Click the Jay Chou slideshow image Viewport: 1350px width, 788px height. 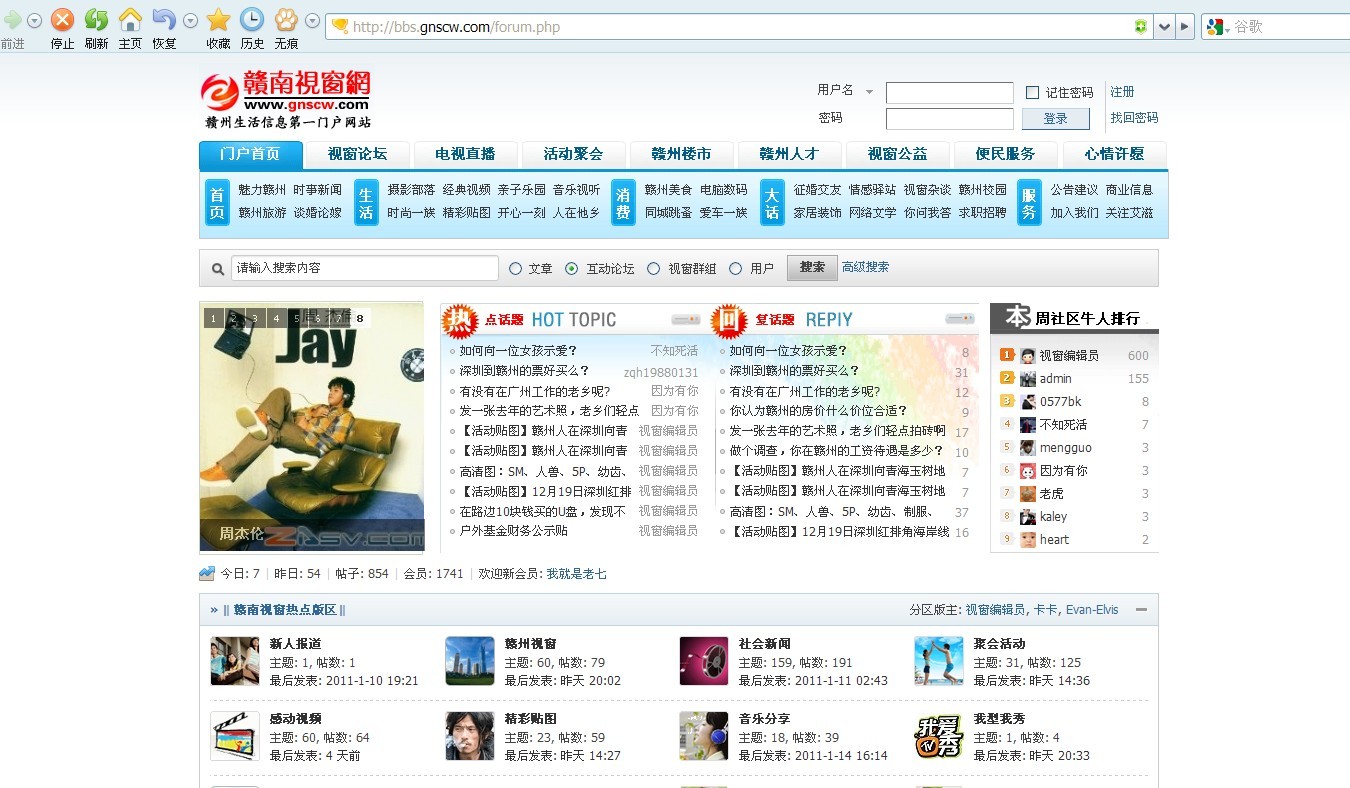312,427
